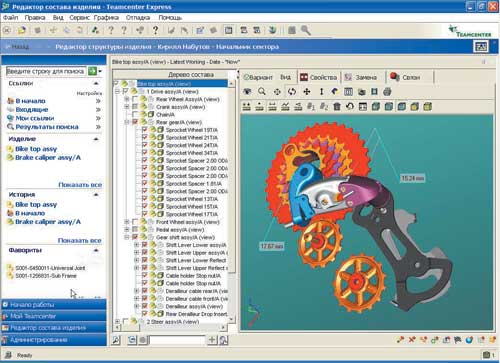Click the plus icon below the structure tree

[212, 340]
